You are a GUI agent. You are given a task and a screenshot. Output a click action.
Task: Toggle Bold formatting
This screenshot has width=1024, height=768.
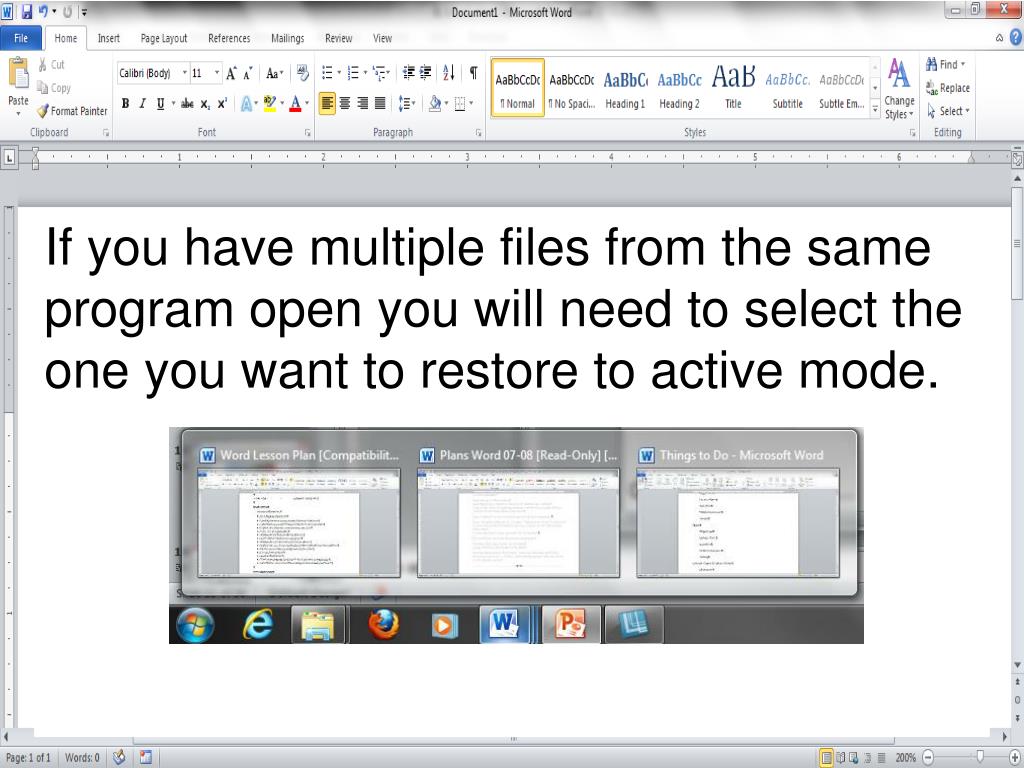pyautogui.click(x=125, y=103)
